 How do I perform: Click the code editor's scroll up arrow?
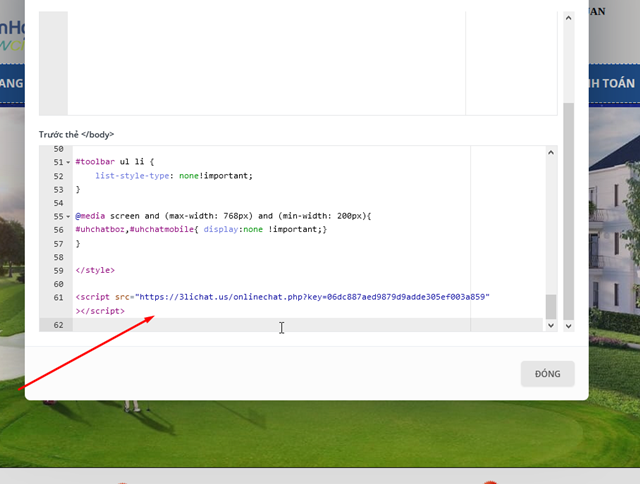pos(551,153)
